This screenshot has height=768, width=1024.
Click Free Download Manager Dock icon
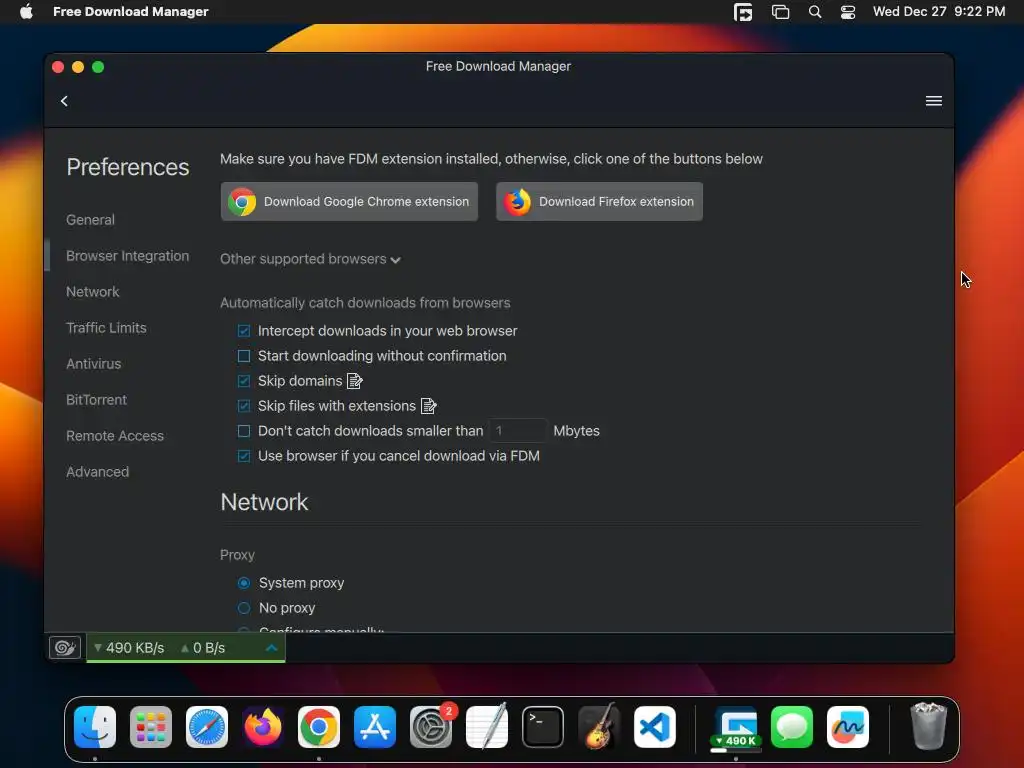pyautogui.click(x=736, y=727)
